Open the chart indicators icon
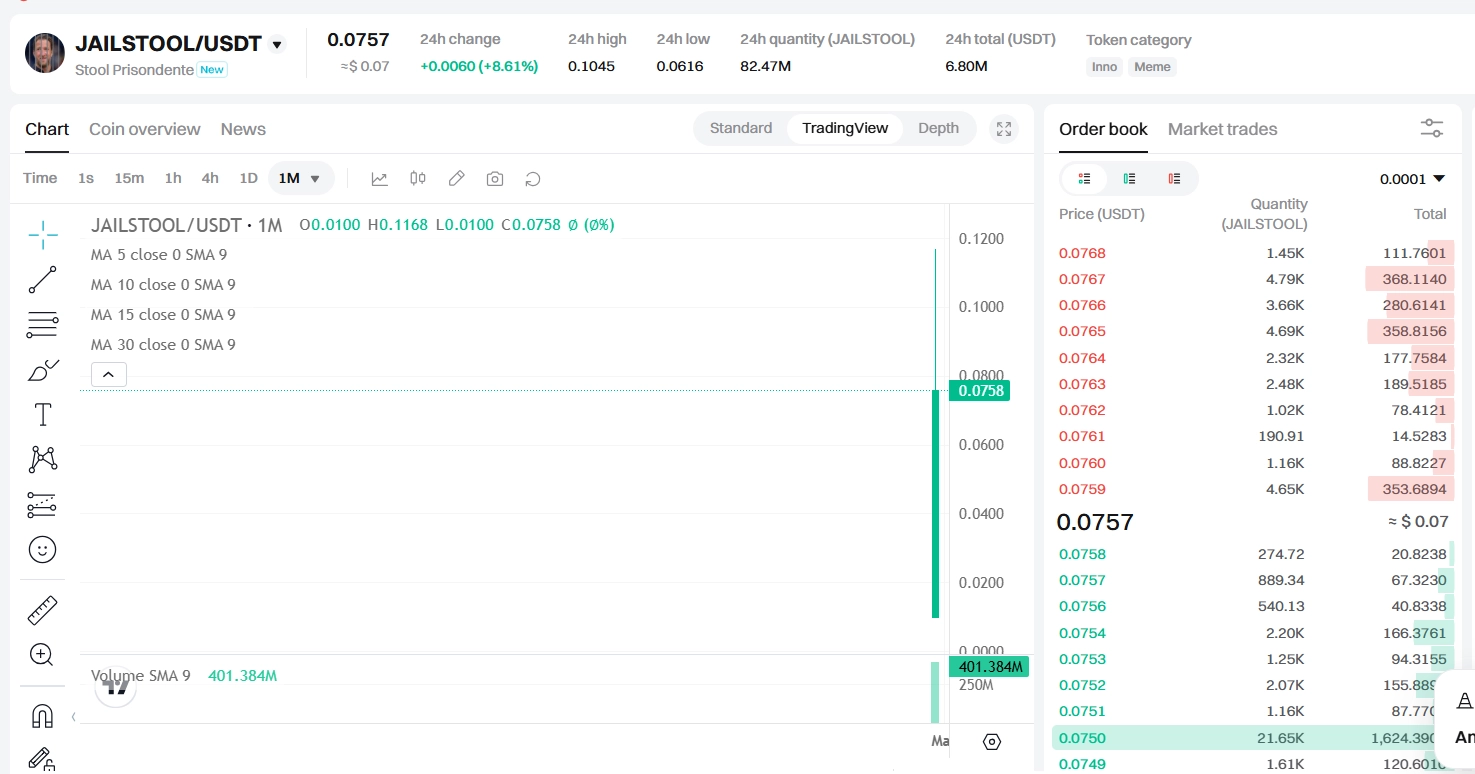 pyautogui.click(x=379, y=179)
